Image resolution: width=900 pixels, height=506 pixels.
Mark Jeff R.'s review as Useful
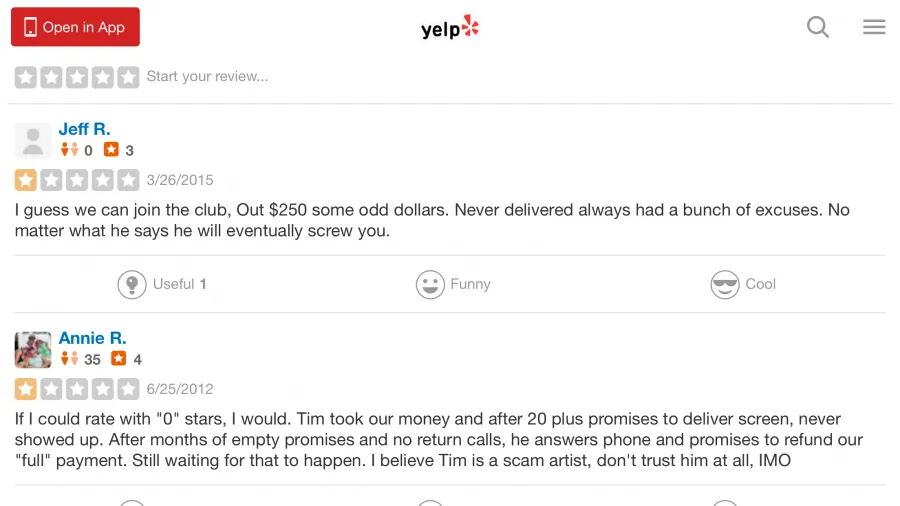[162, 284]
